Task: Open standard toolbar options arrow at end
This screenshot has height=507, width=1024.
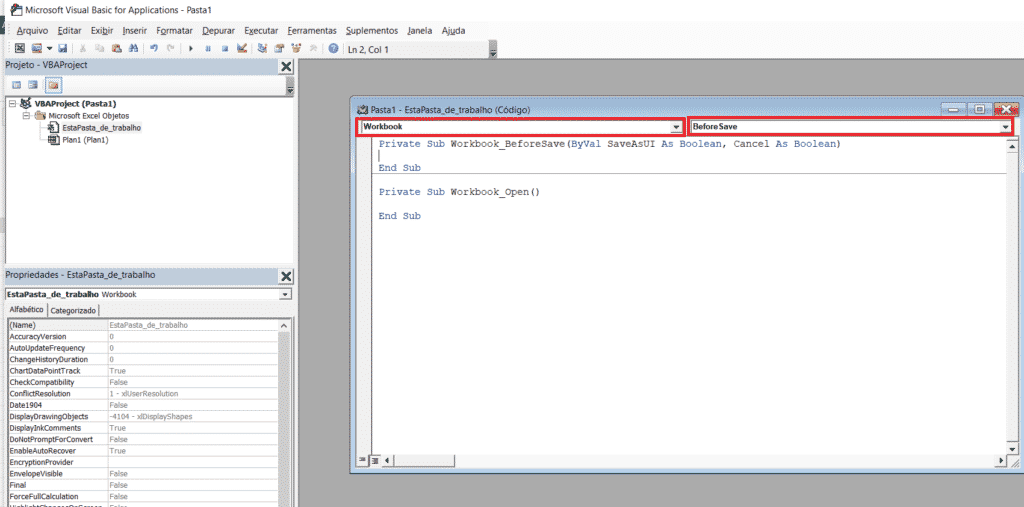Action: tap(493, 50)
